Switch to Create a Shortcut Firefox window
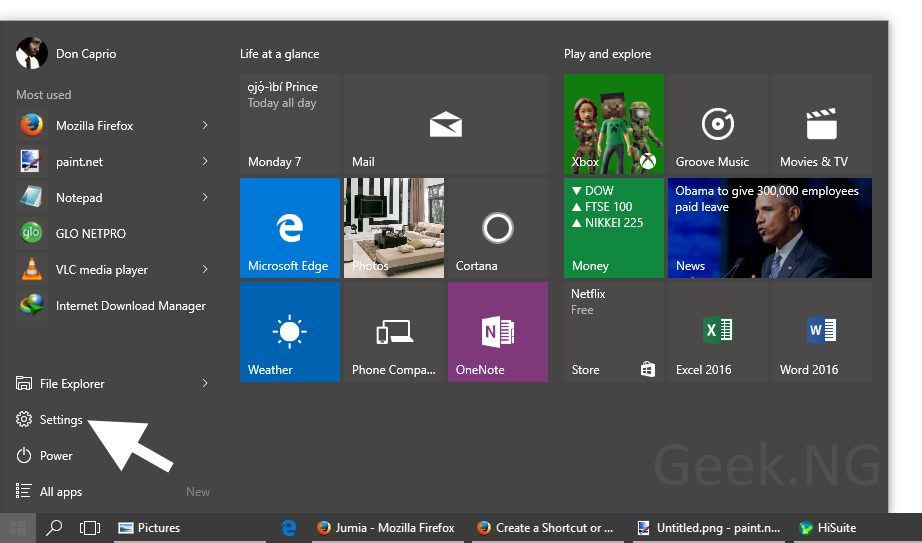The height and width of the screenshot is (543, 922). point(546,528)
